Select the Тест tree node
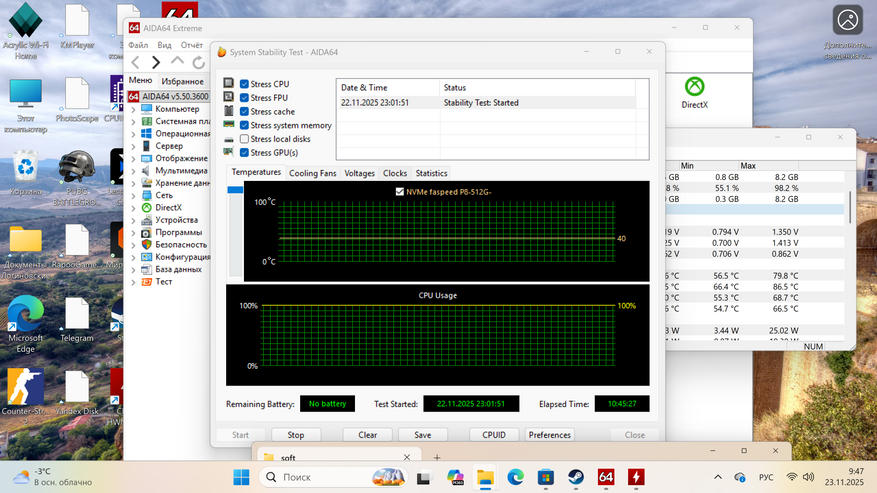Viewport: 877px width, 493px height. click(x=163, y=281)
